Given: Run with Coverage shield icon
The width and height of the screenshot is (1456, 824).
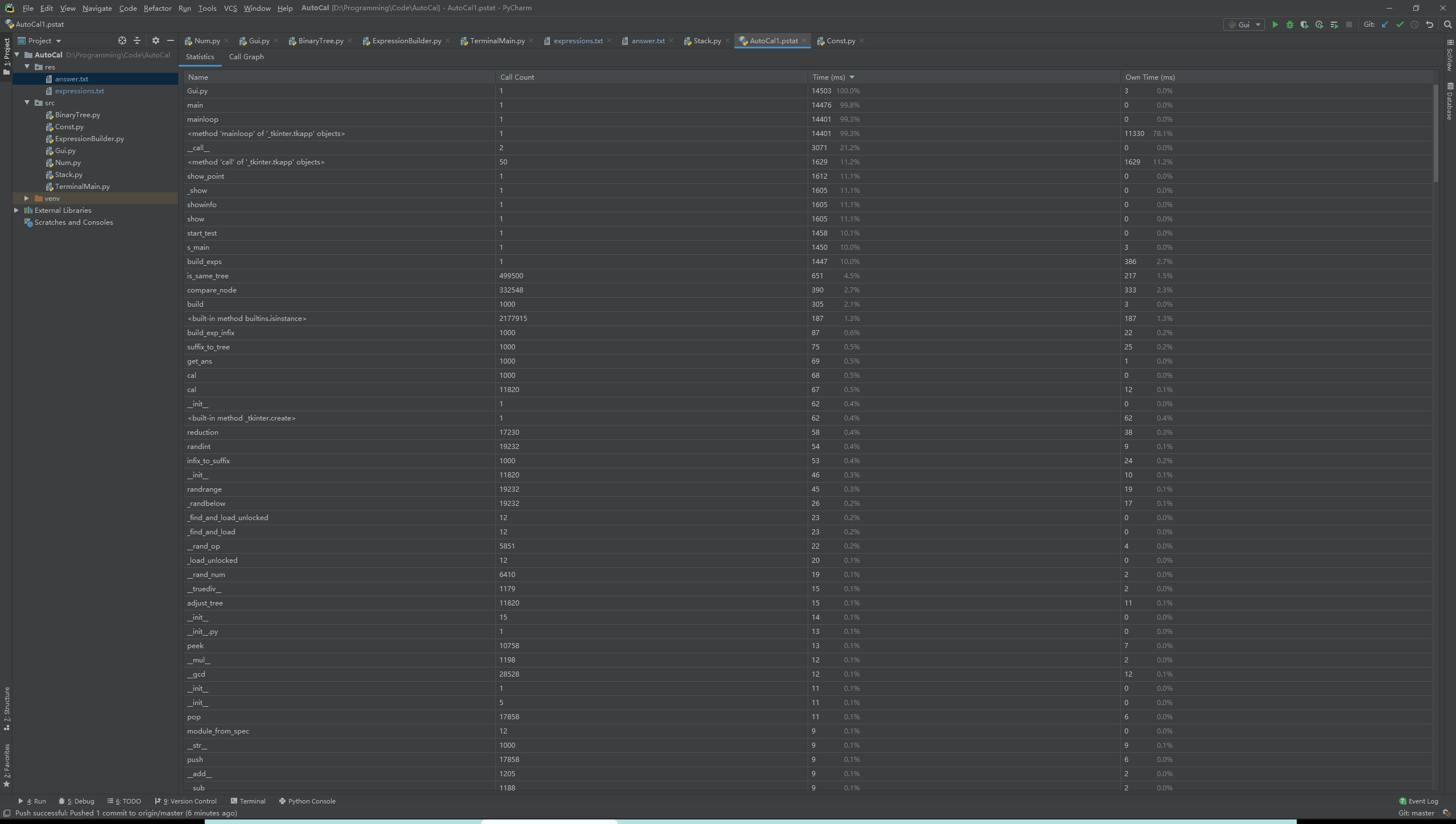Looking at the screenshot, I should click(1305, 24).
